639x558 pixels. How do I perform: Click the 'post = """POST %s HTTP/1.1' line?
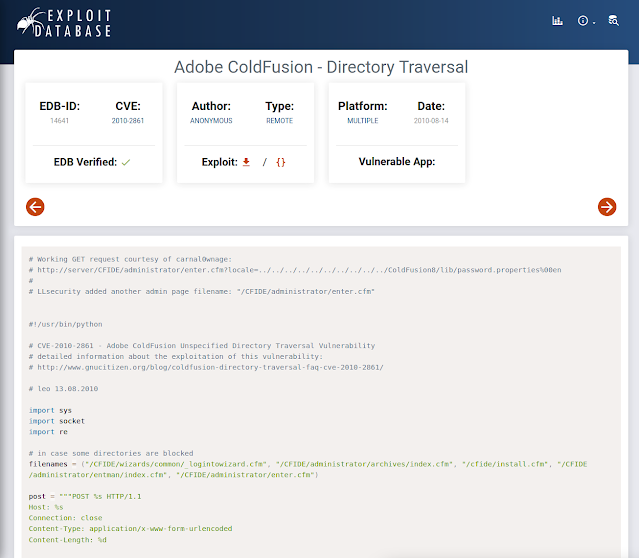click(85, 496)
